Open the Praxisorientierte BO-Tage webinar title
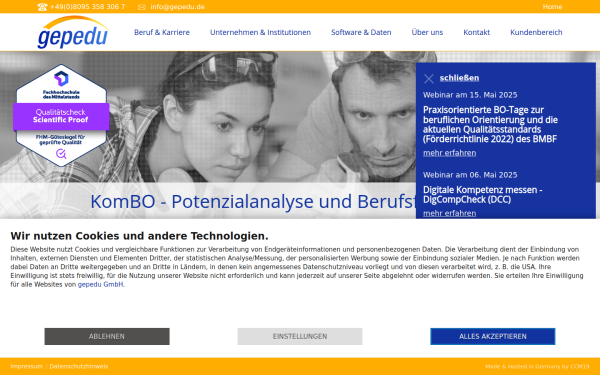This screenshot has height=375, width=600. click(x=490, y=124)
